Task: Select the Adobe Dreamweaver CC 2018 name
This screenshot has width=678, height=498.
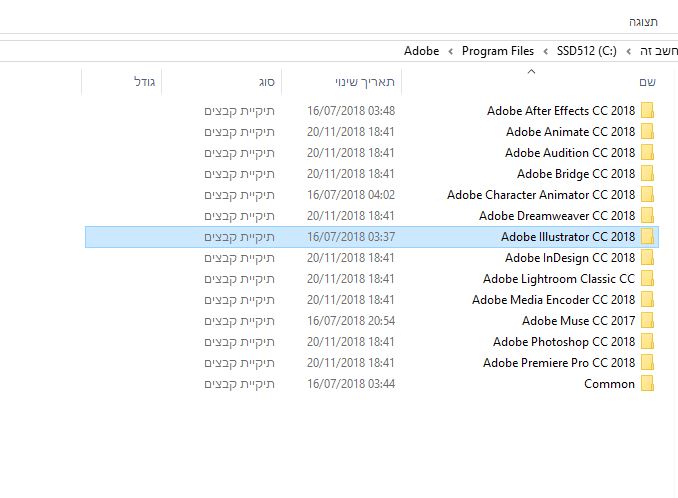Action: coord(557,216)
